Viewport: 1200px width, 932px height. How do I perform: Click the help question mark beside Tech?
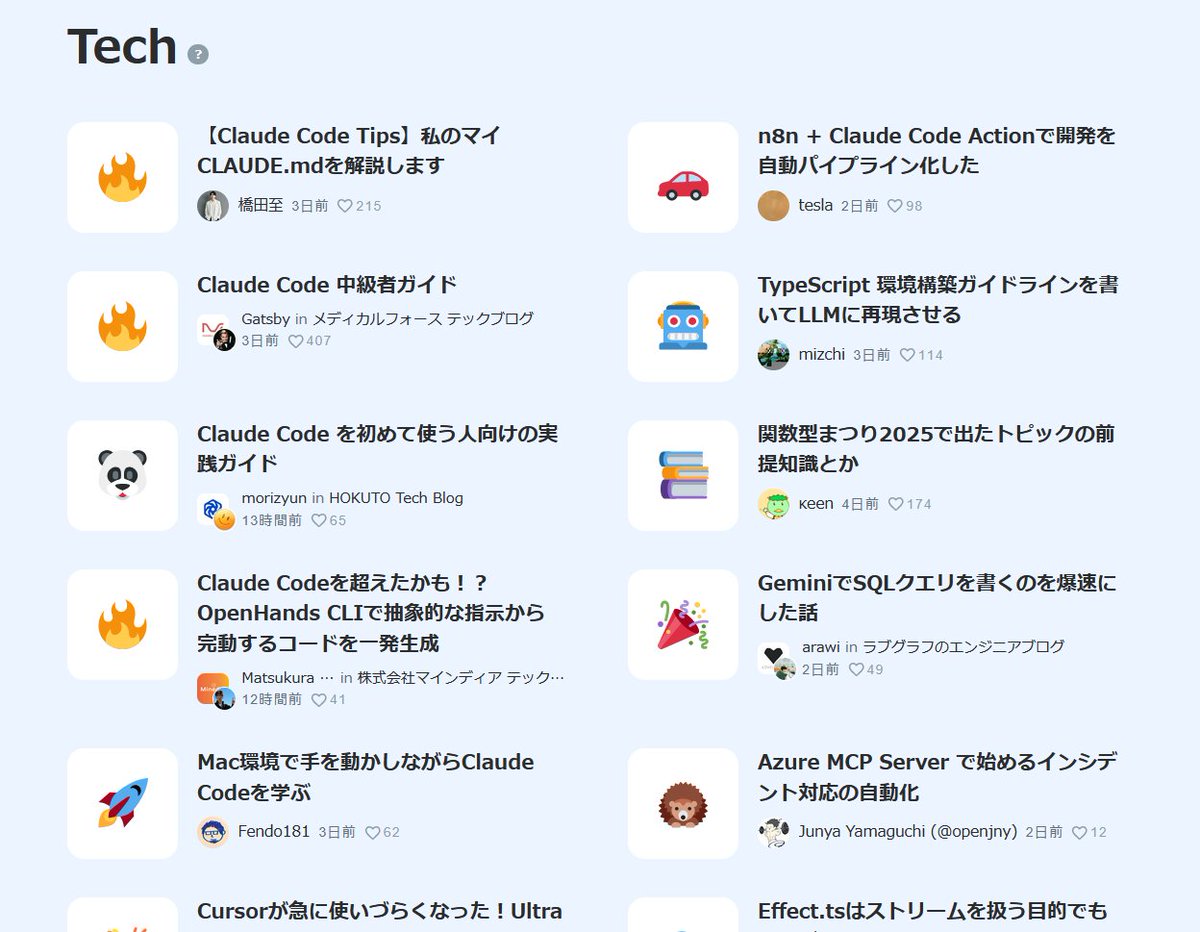point(198,54)
